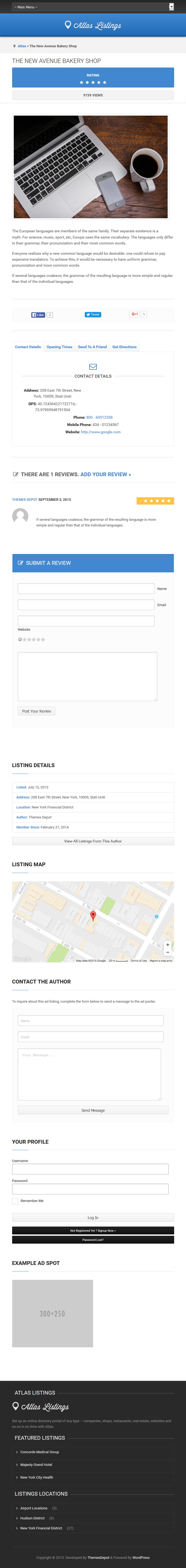
Task: Click the 300×250 example ad banner
Action: pos(53,1313)
